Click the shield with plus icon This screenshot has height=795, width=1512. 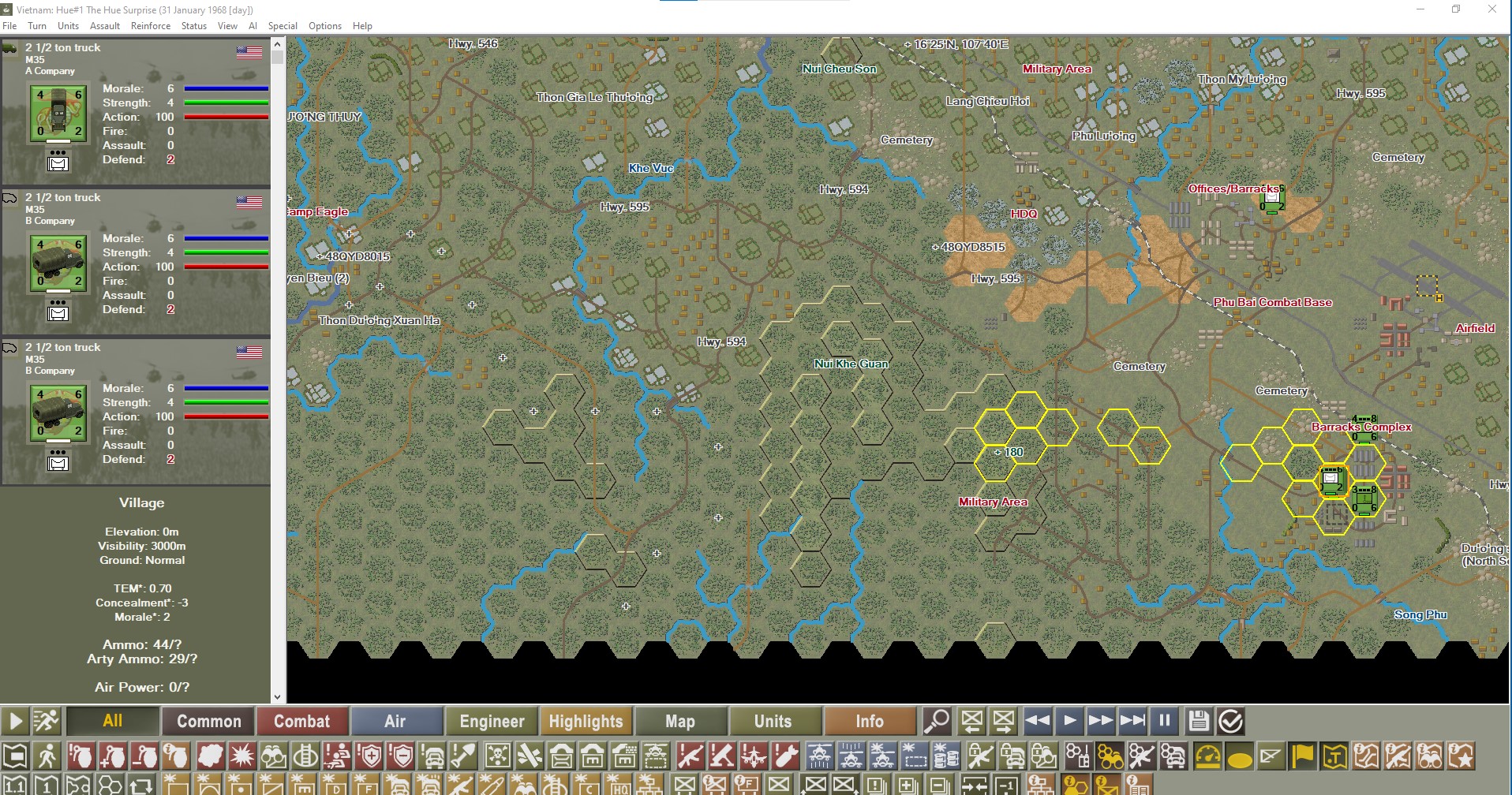point(370,756)
